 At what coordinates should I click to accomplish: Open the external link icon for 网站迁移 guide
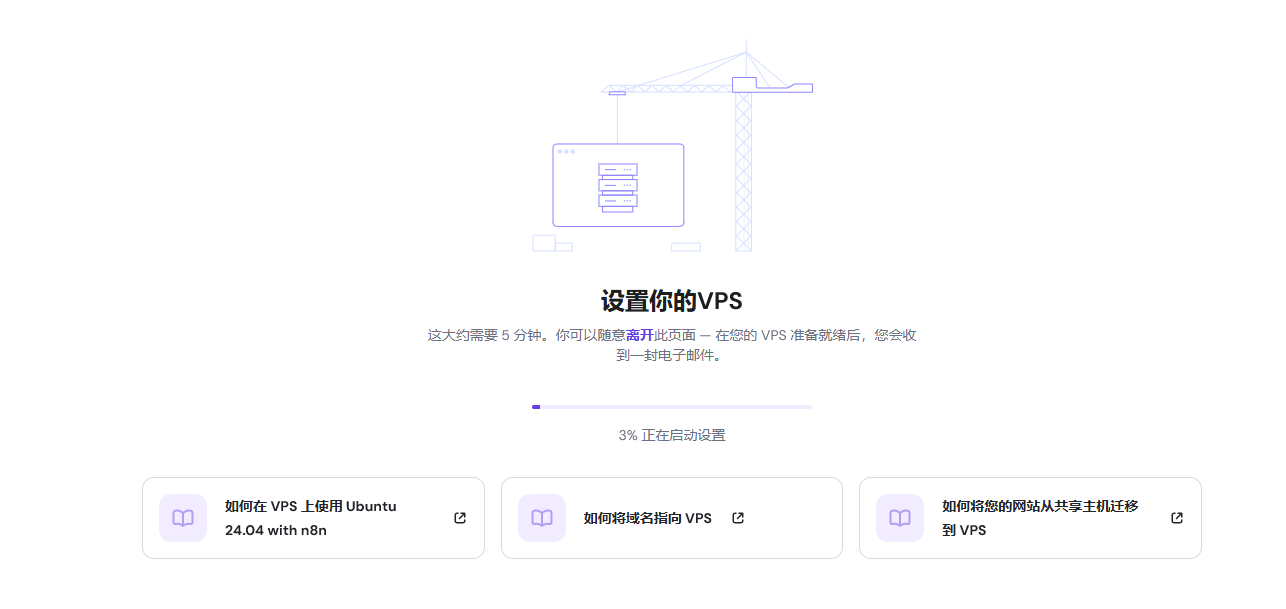[1177, 518]
